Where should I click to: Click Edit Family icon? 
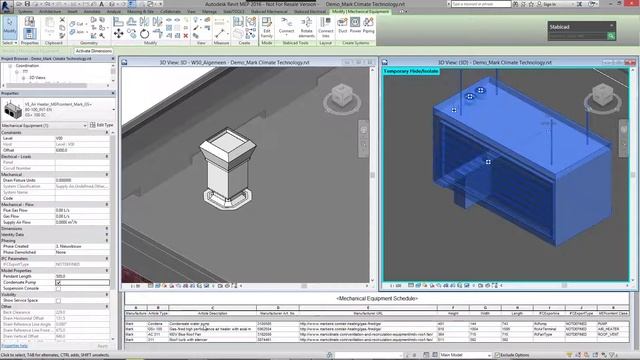[x=267, y=27]
